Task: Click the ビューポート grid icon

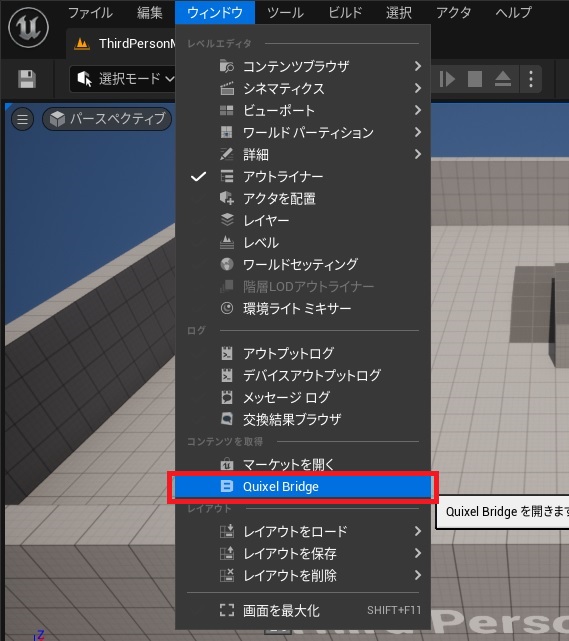Action: pyautogui.click(x=226, y=110)
